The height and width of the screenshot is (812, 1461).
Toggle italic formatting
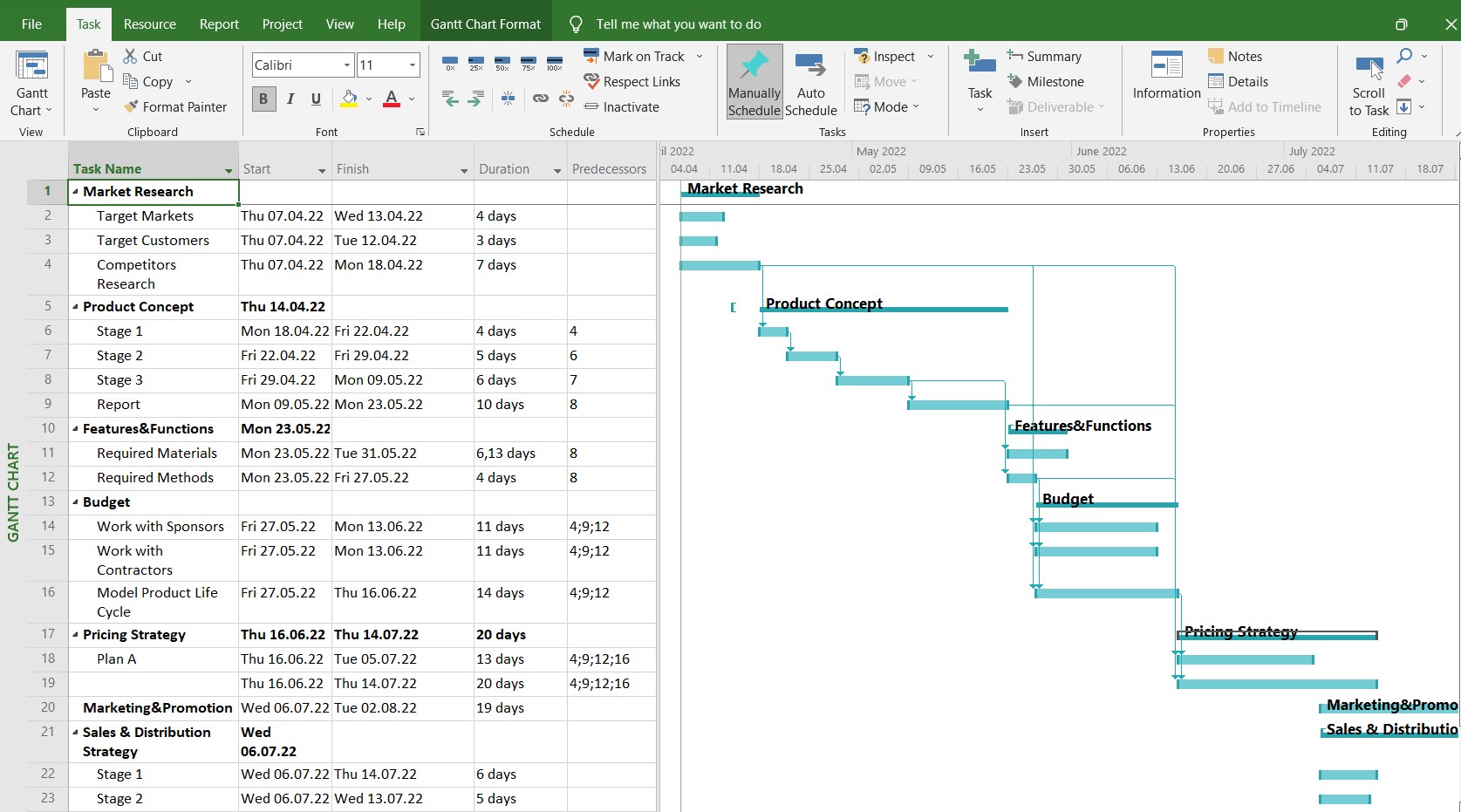(x=290, y=99)
